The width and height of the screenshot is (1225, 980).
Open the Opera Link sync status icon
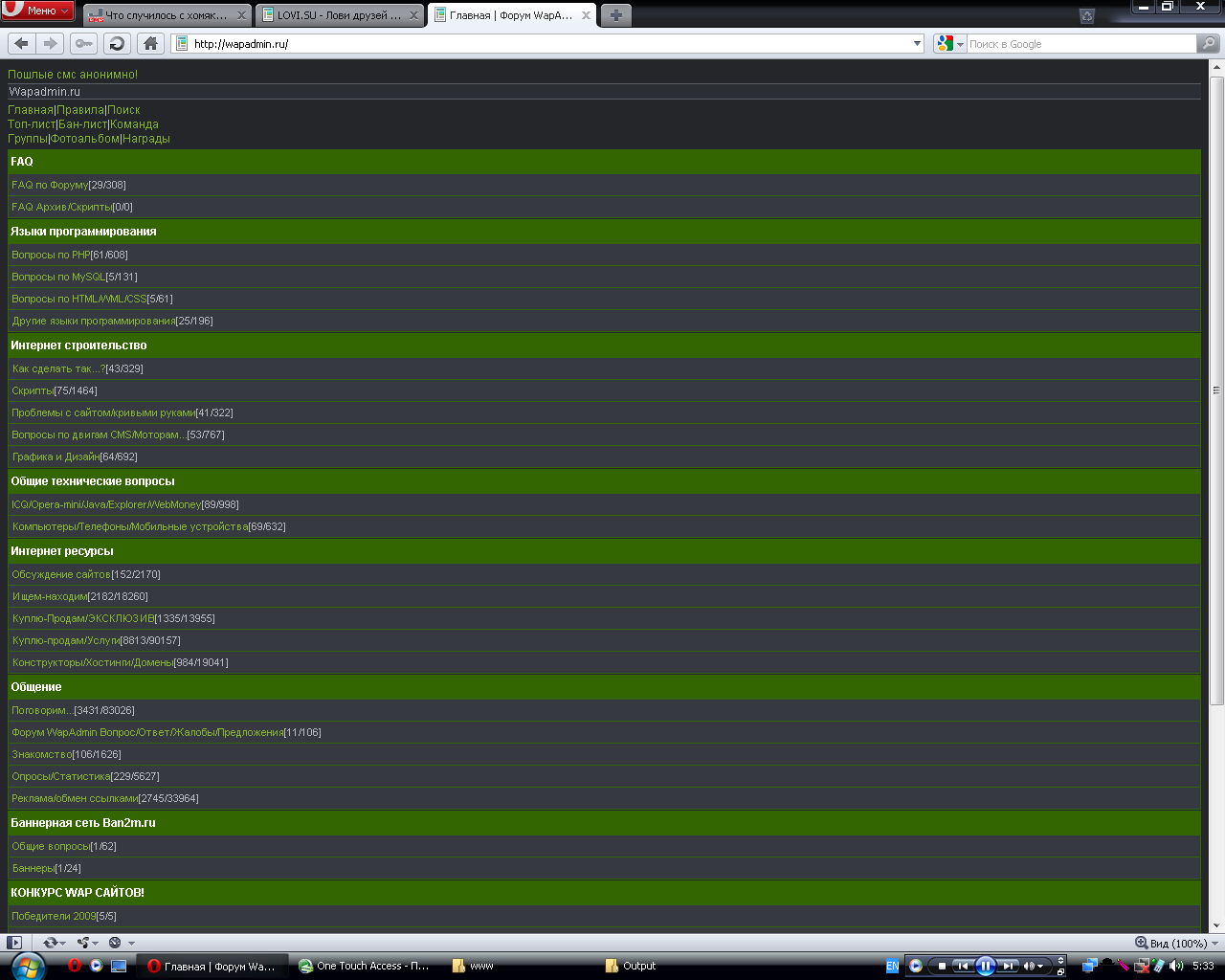51,943
